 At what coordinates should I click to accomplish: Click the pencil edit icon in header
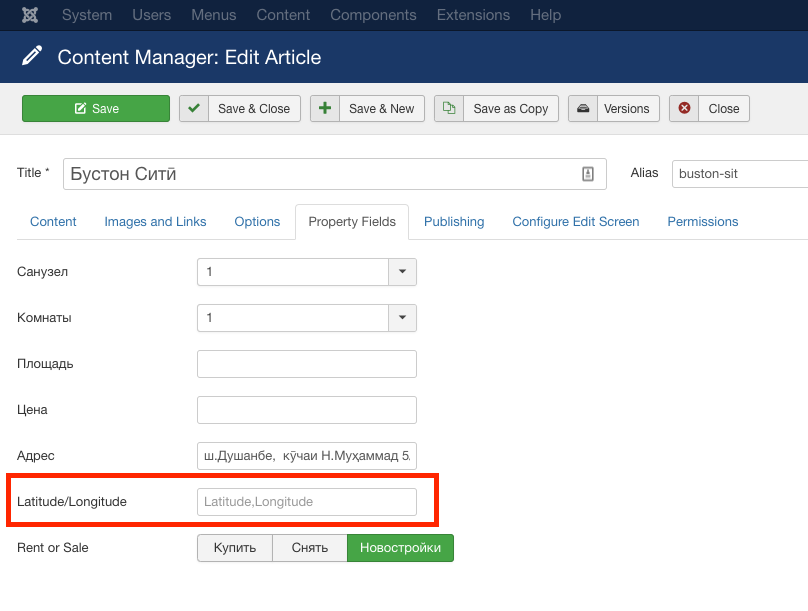tap(32, 57)
